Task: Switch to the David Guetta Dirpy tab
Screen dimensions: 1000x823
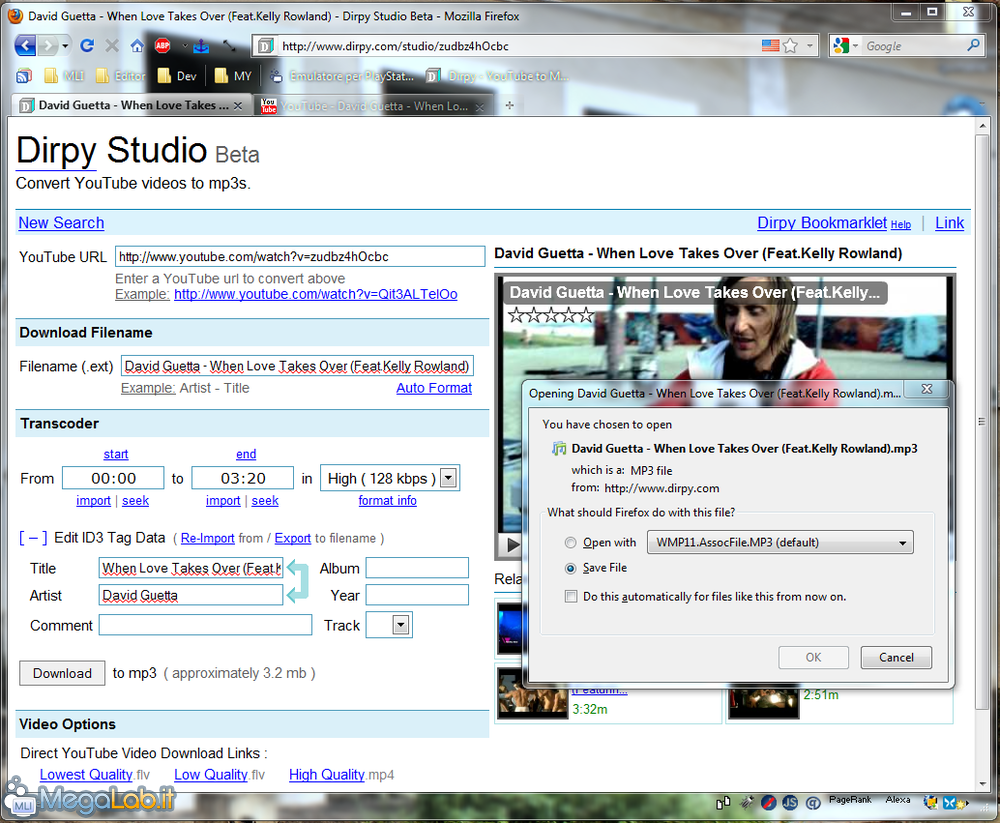Action: [131, 105]
